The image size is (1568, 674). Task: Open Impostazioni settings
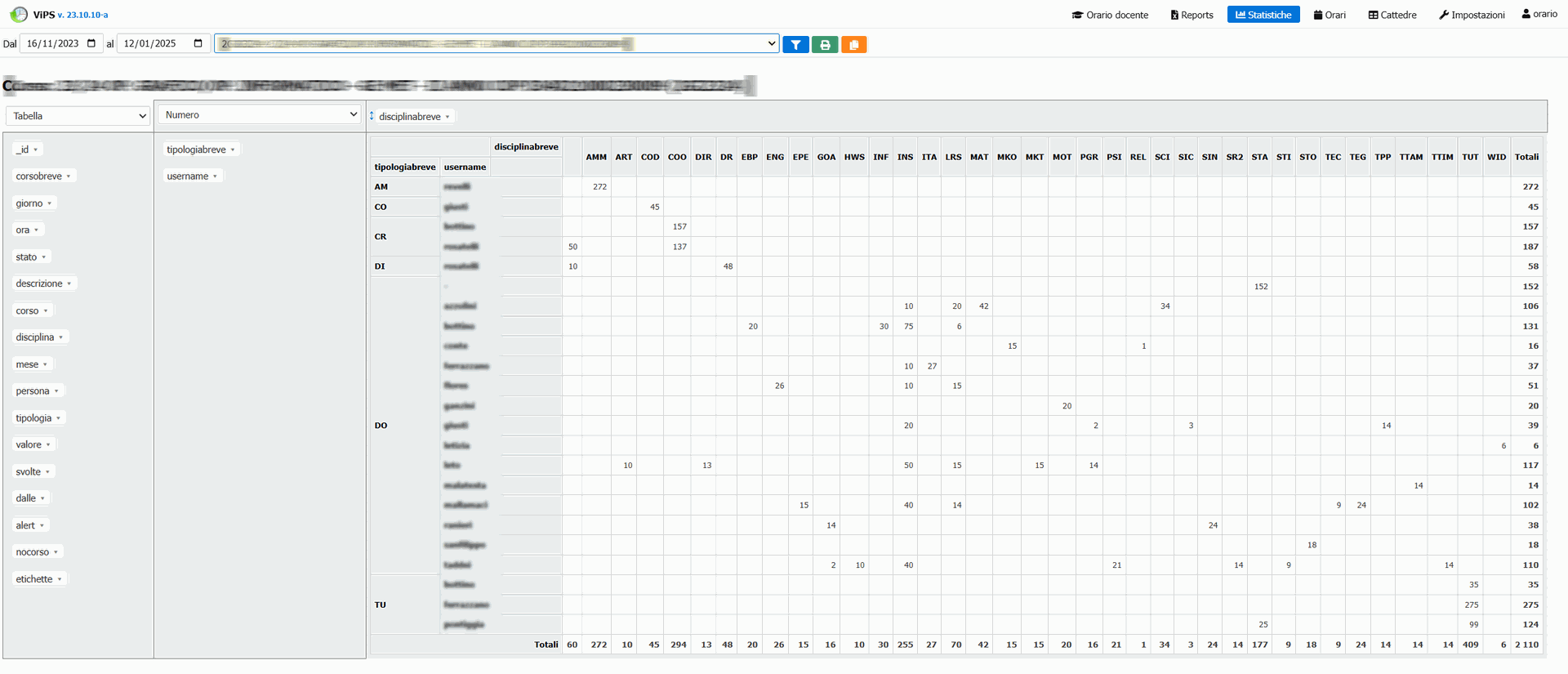(x=1472, y=15)
